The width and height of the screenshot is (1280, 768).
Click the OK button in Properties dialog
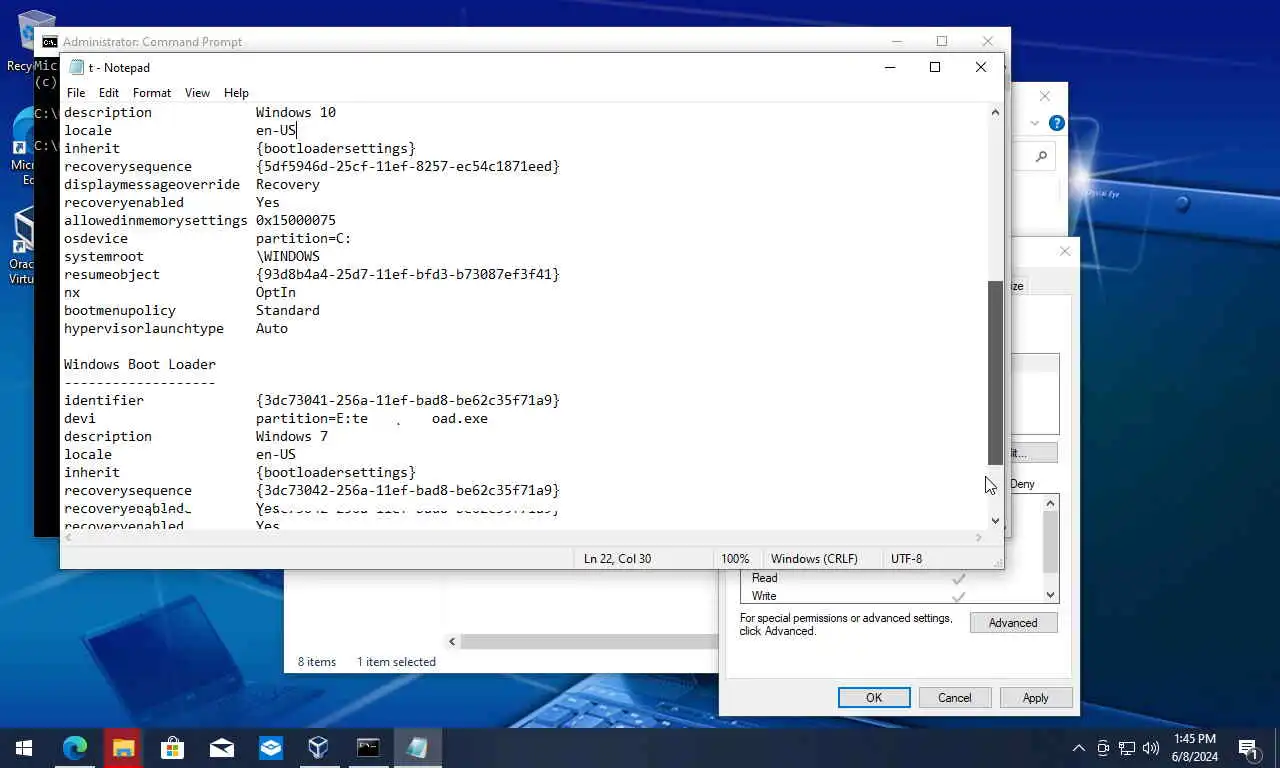[x=874, y=698]
